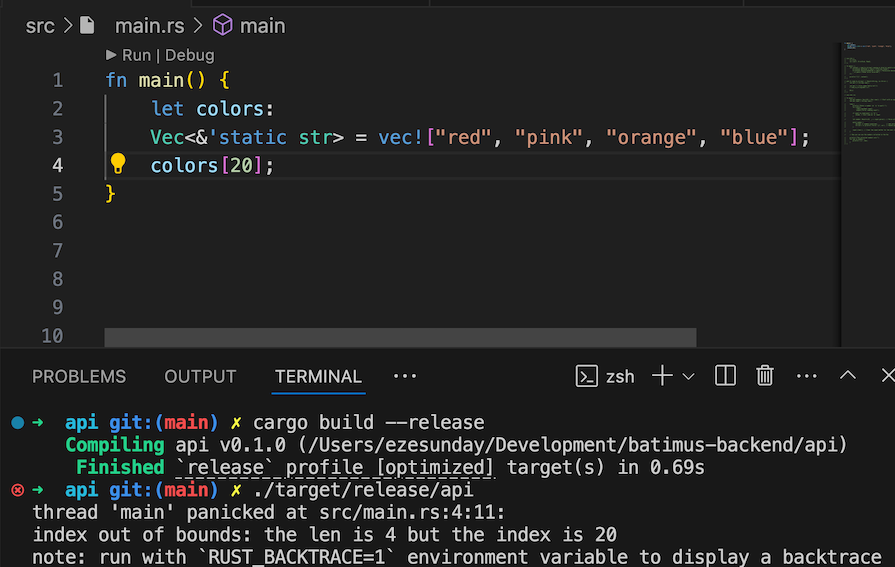Click the zsh terminal shell icon
The width and height of the screenshot is (895, 567).
pyautogui.click(x=587, y=376)
